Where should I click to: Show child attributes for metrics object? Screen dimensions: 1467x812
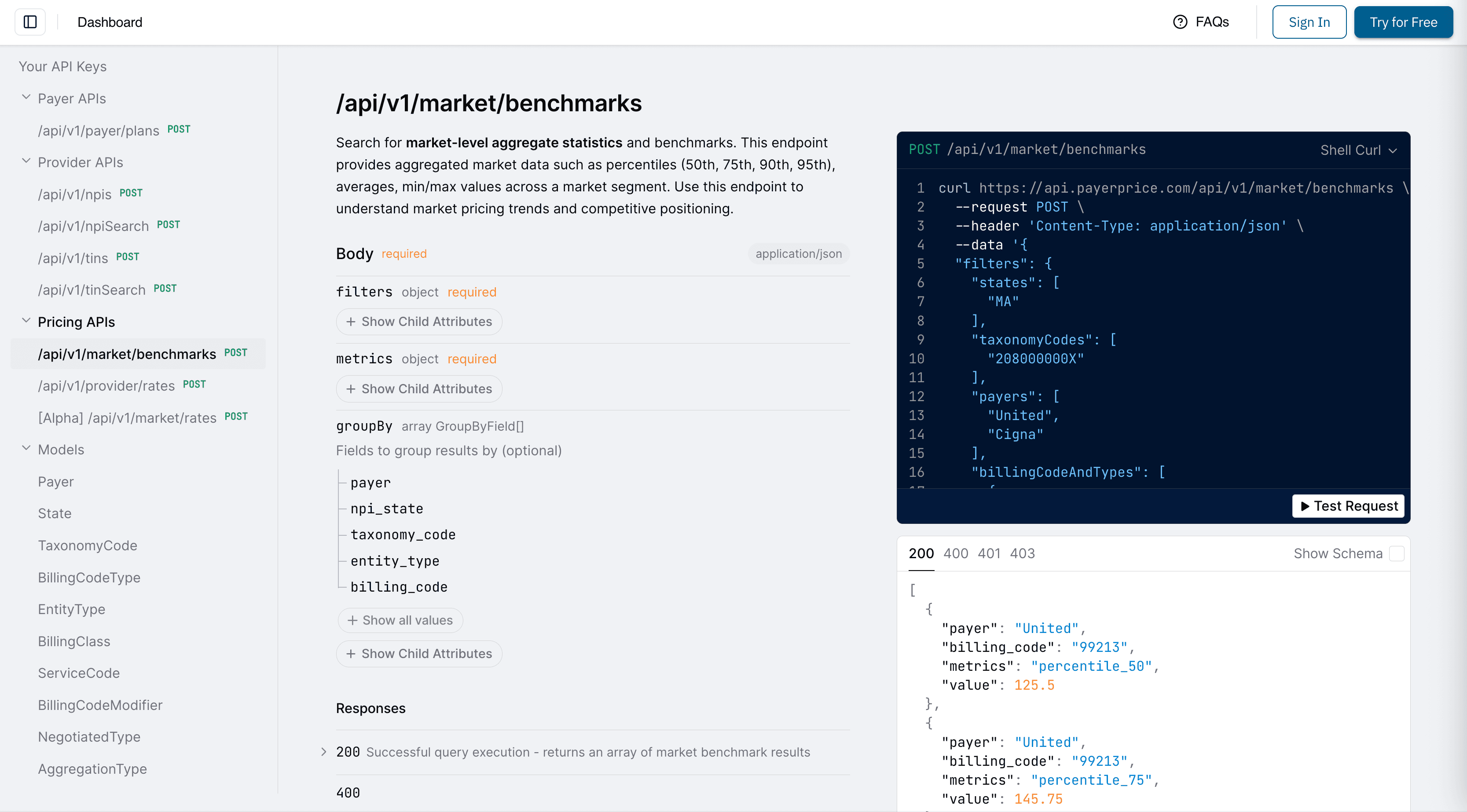[418, 388]
